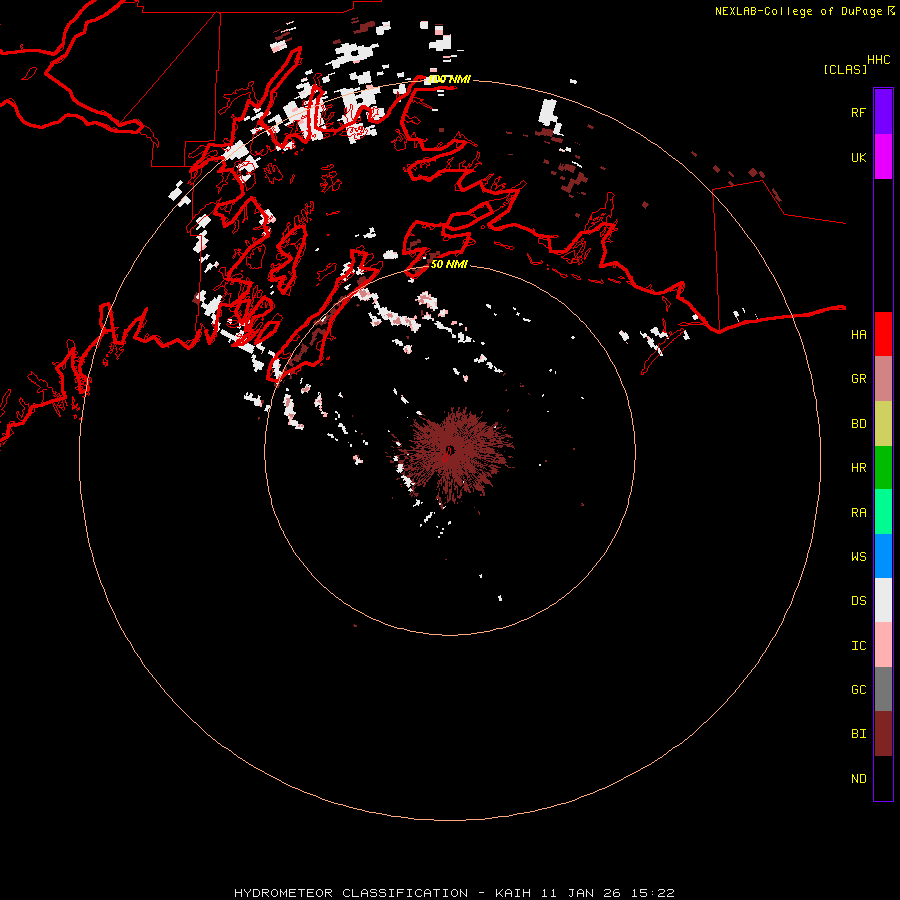Click the IC light pink legend swatch

click(x=883, y=645)
